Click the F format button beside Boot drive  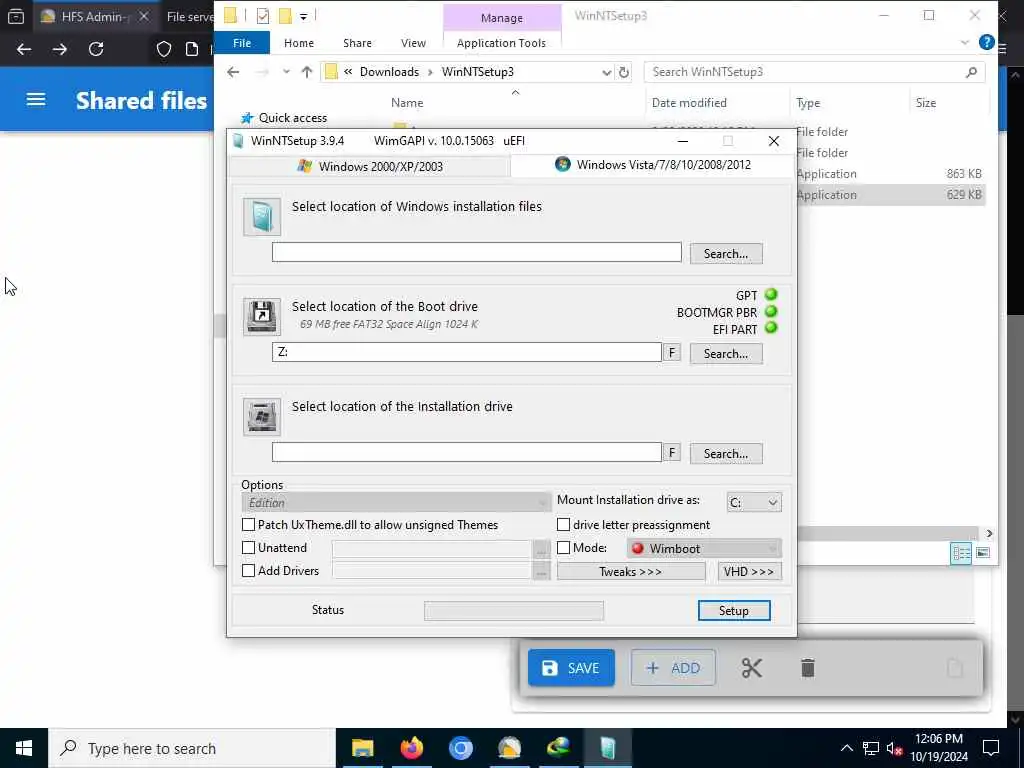(671, 353)
